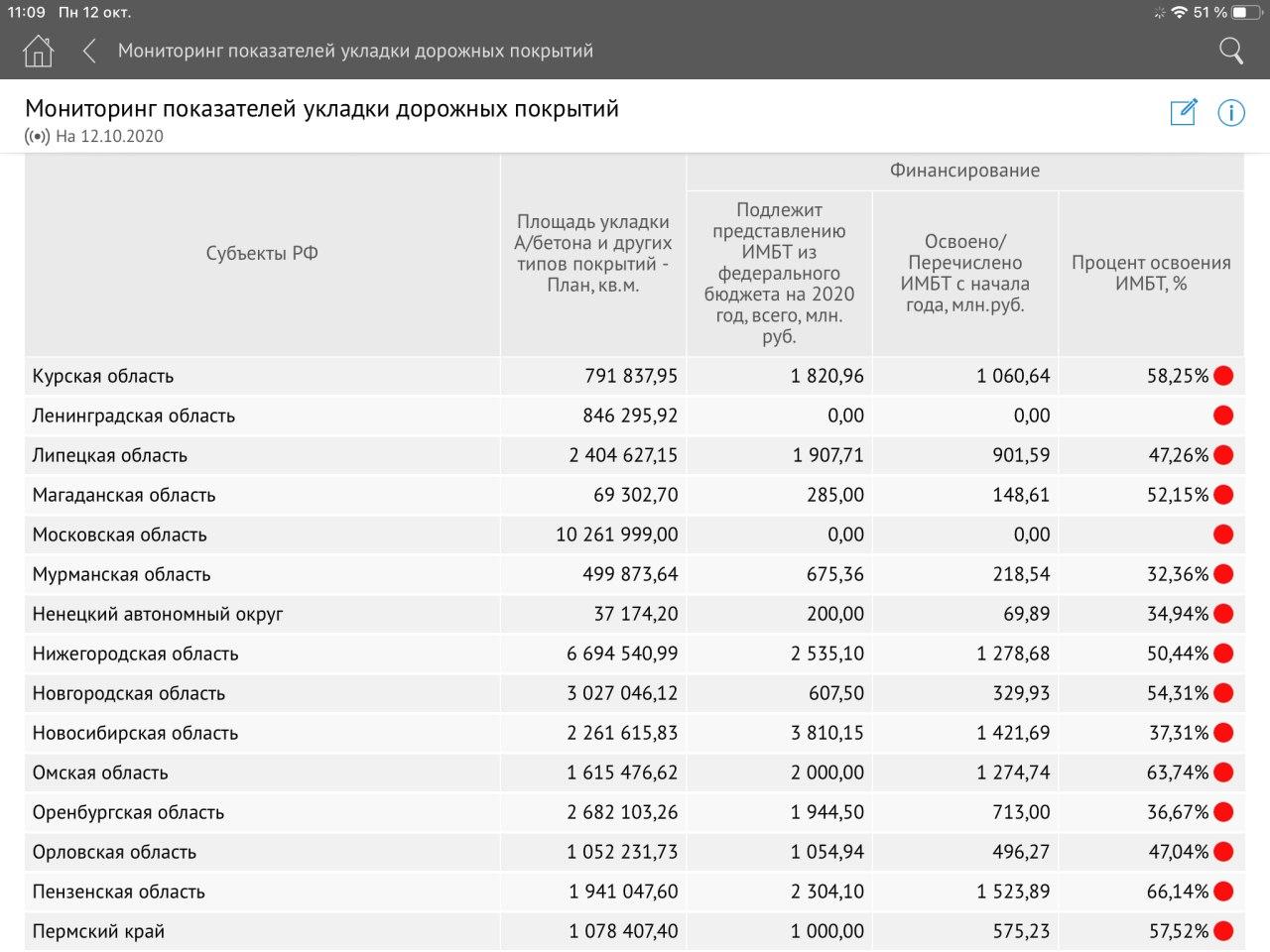
Task: Sort by Субъекты РФ column header
Action: point(262,254)
